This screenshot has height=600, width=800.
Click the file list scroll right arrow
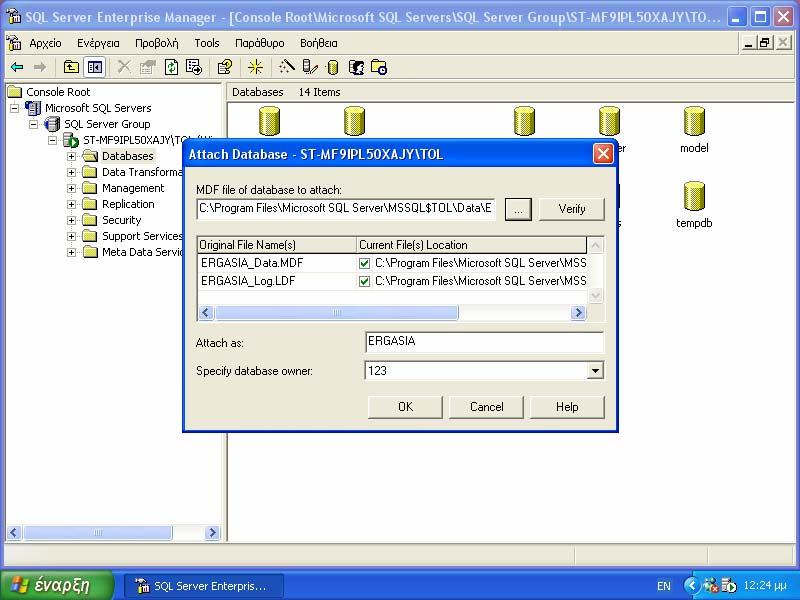[x=578, y=312]
